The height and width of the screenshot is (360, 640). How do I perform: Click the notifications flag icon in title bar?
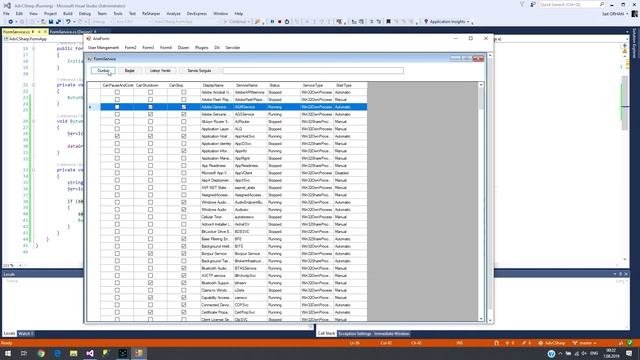click(522, 4)
